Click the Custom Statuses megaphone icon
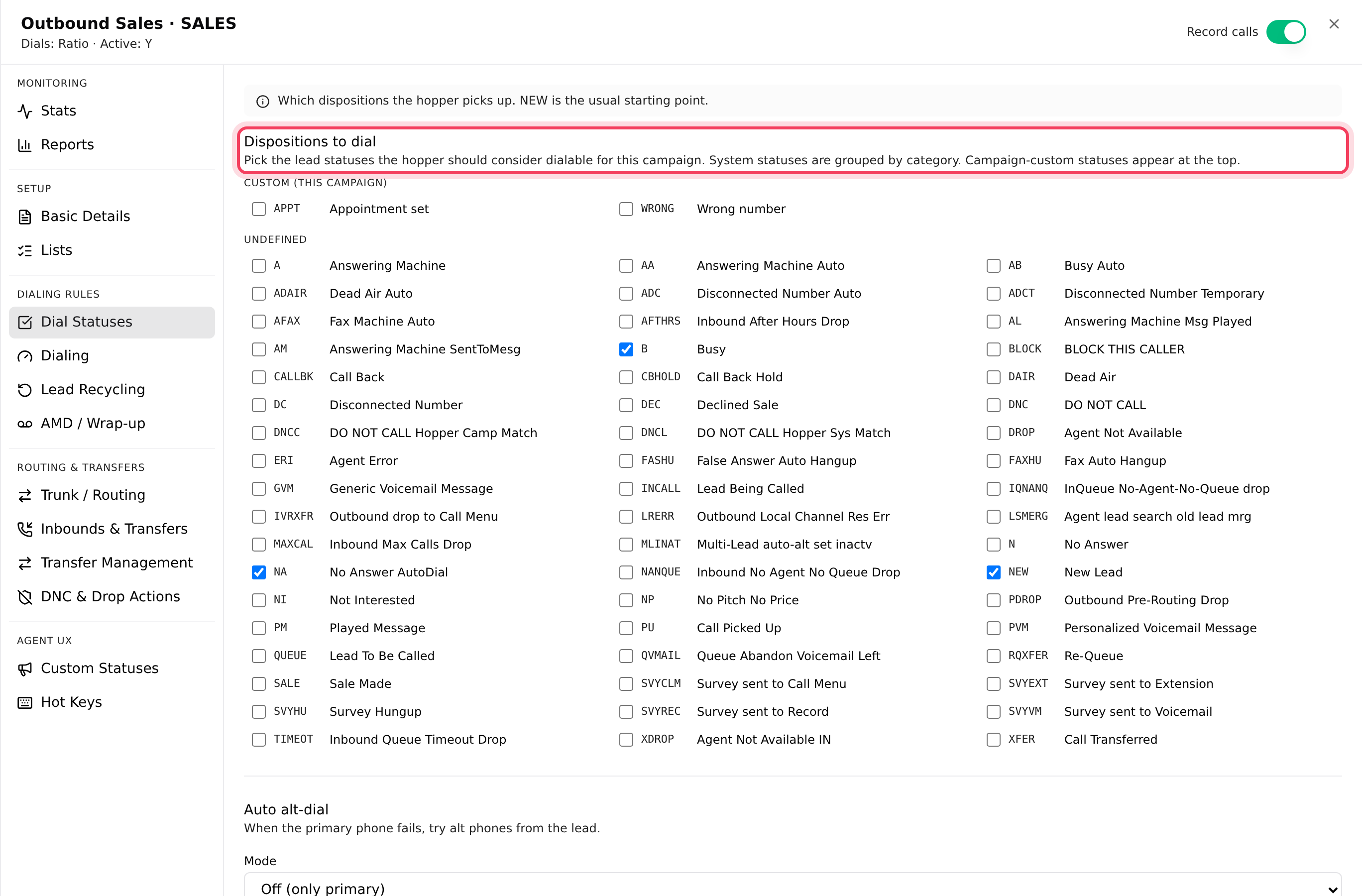1362x896 pixels. point(24,669)
